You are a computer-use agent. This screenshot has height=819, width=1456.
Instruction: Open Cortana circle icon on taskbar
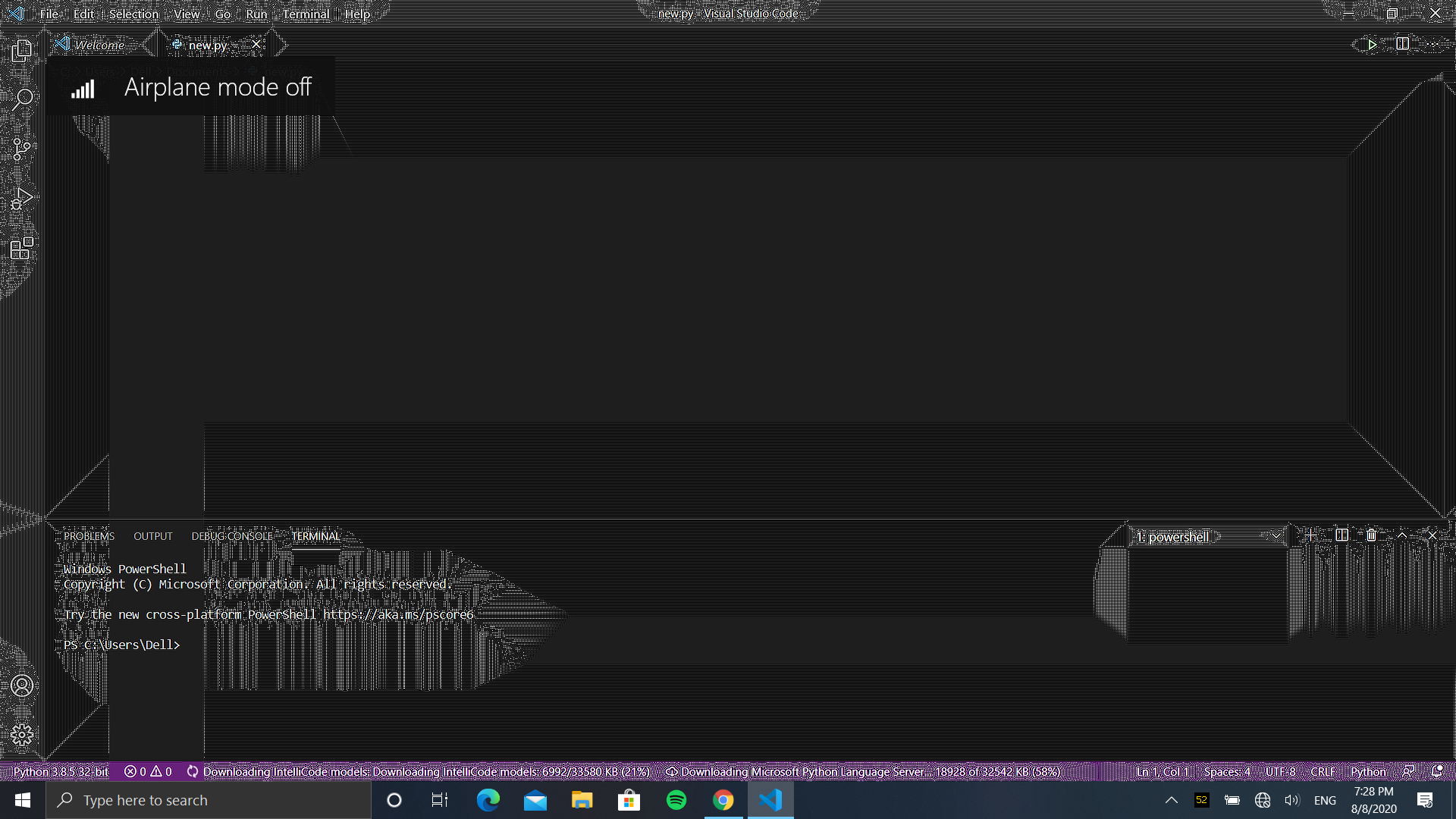tap(394, 800)
